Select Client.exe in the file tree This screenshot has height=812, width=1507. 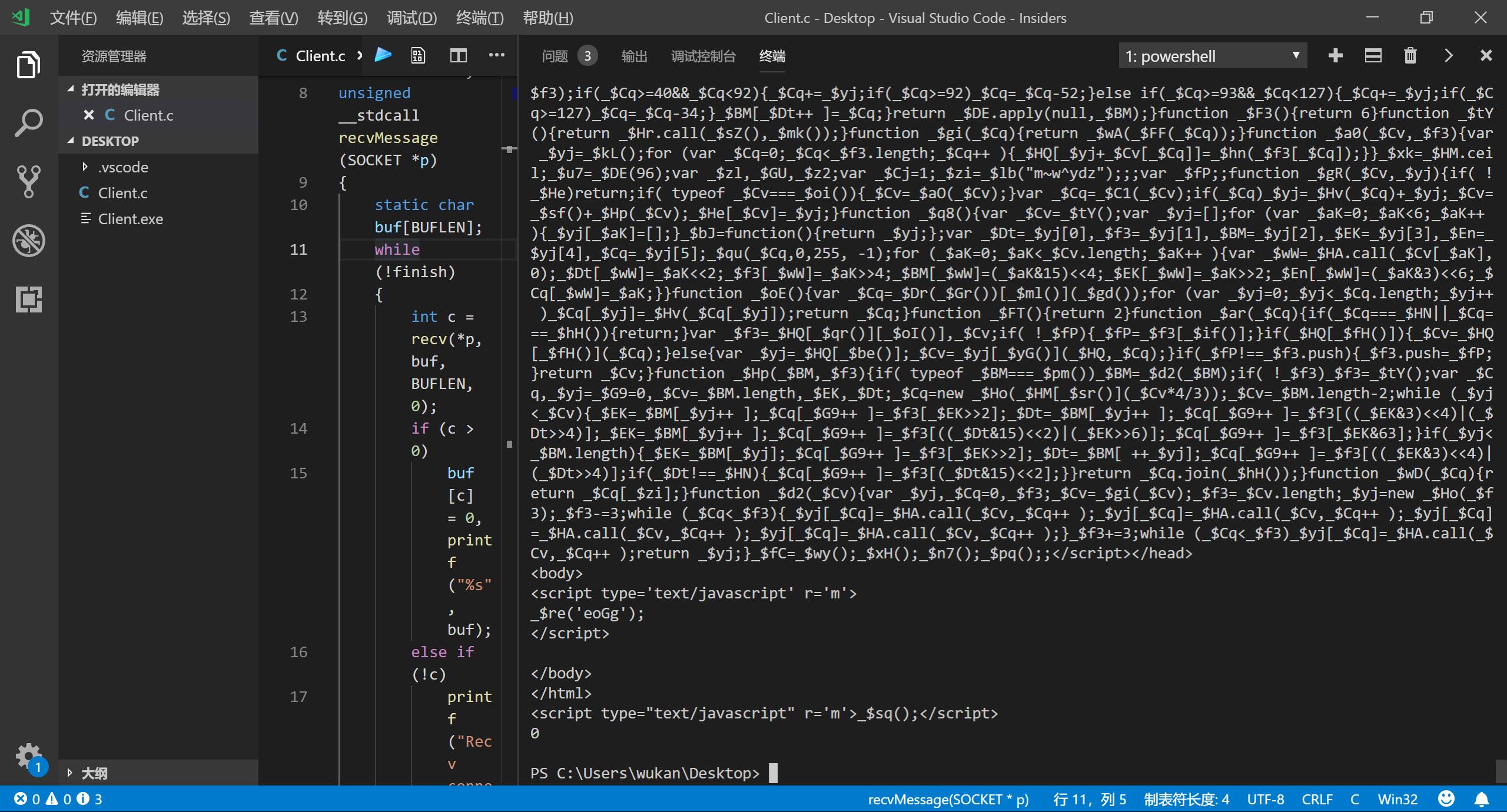click(x=130, y=219)
